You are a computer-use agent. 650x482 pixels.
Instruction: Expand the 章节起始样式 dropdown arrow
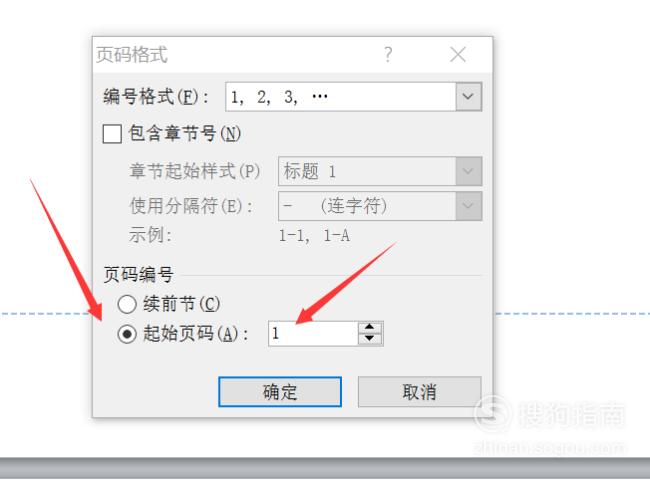[x=468, y=171]
